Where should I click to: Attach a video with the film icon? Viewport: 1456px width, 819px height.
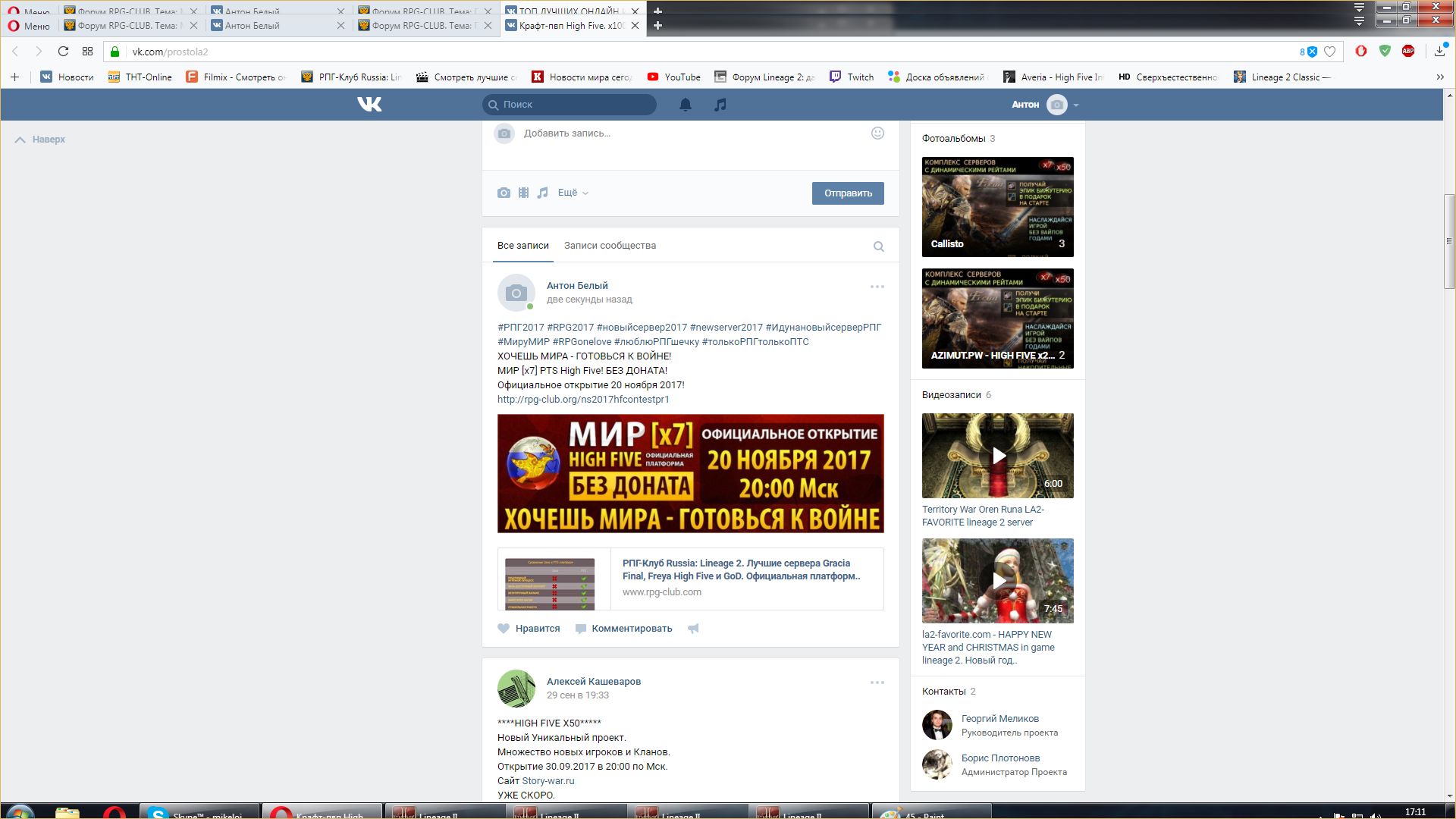tap(523, 193)
